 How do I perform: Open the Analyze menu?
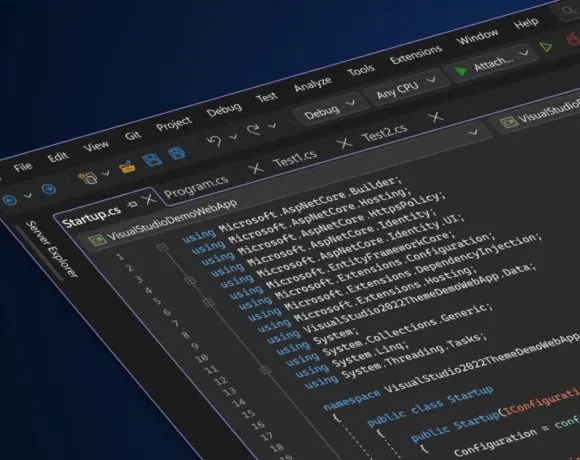click(313, 84)
